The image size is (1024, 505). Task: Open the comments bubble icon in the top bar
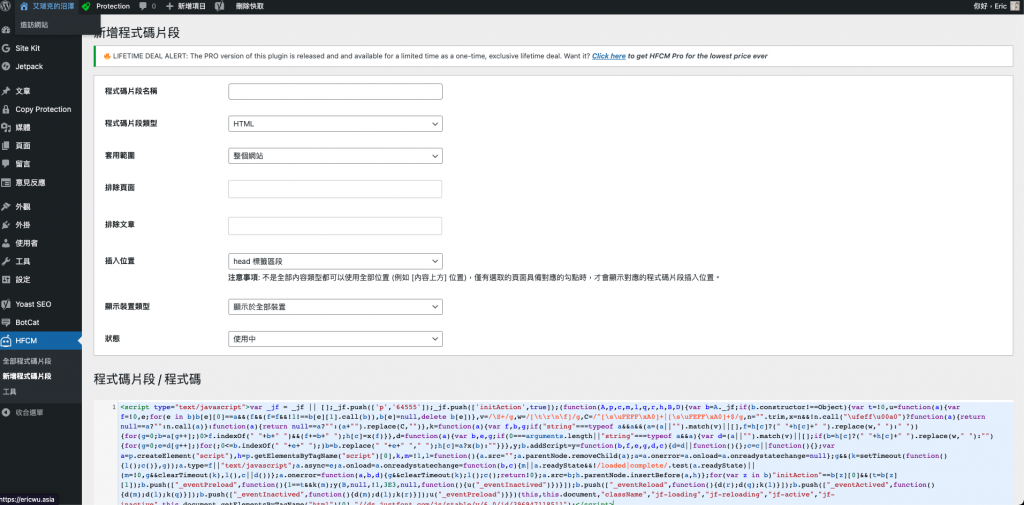pyautogui.click(x=143, y=6)
